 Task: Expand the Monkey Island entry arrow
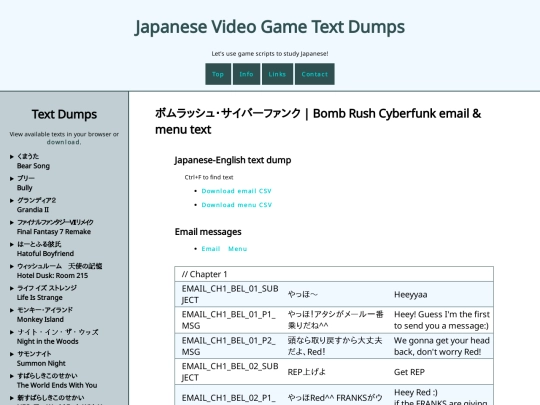[12, 310]
